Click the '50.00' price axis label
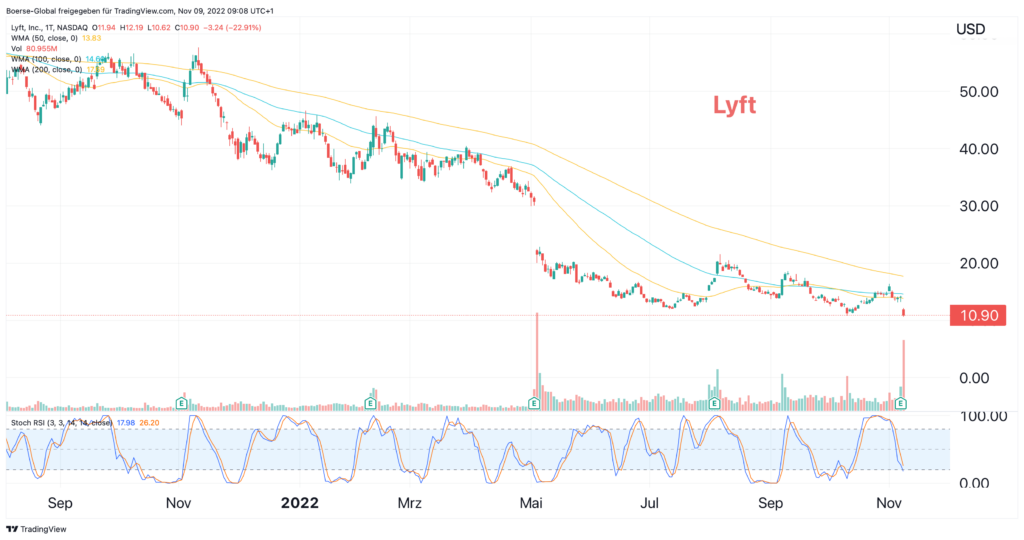This screenshot has width=1024, height=540. [x=979, y=92]
